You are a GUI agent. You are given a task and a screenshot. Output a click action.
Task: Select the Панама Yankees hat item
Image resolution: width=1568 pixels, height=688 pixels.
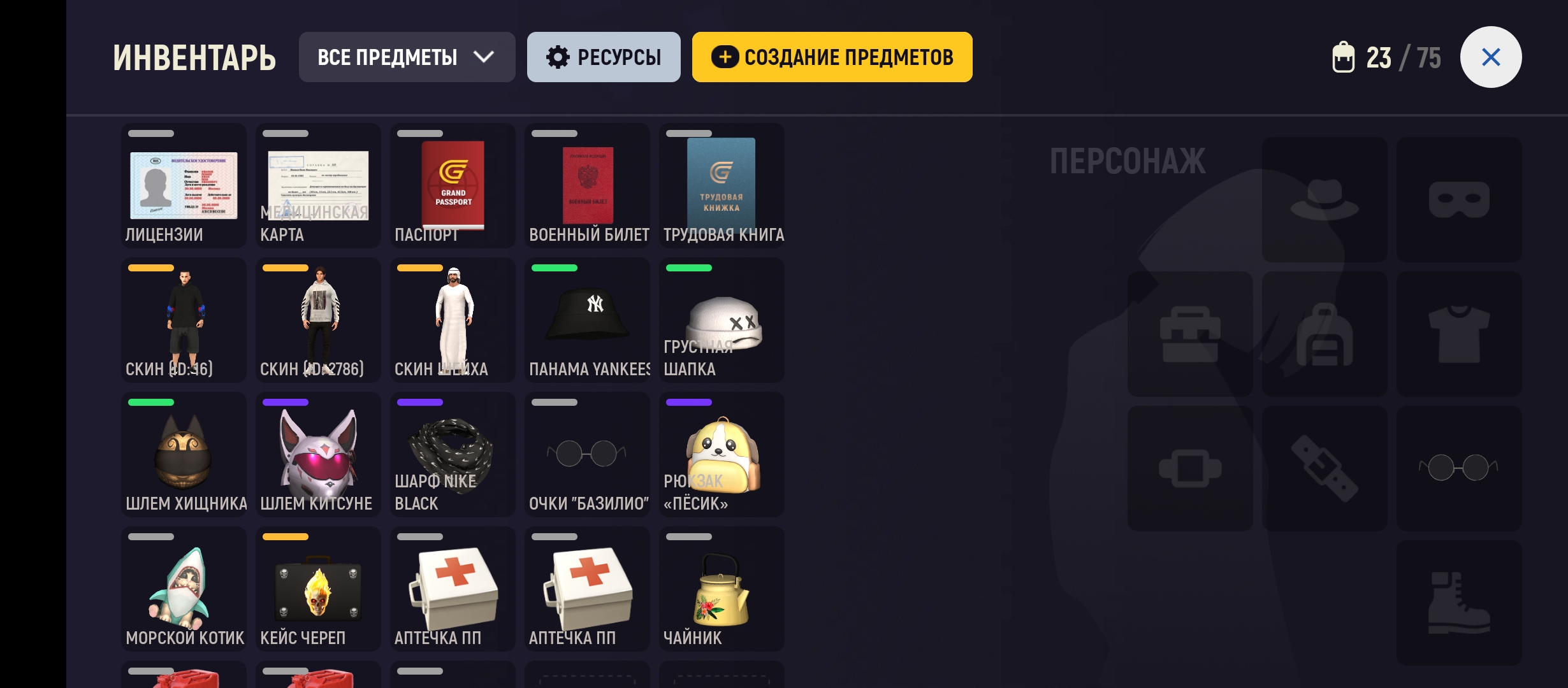click(587, 320)
